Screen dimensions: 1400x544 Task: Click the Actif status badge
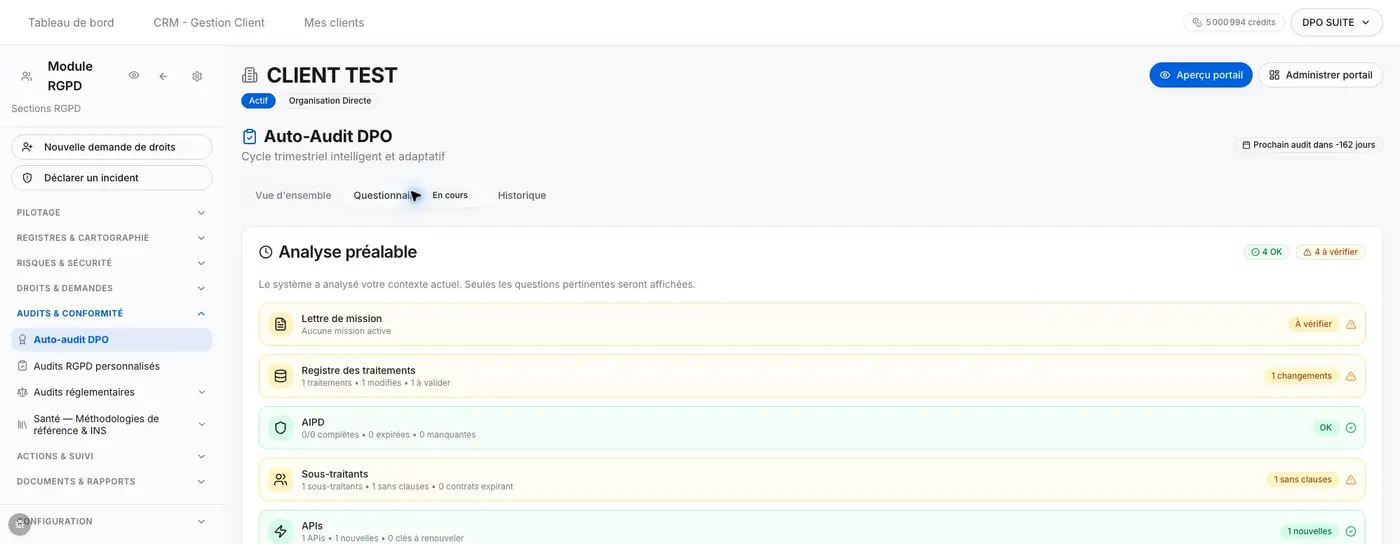point(258,101)
